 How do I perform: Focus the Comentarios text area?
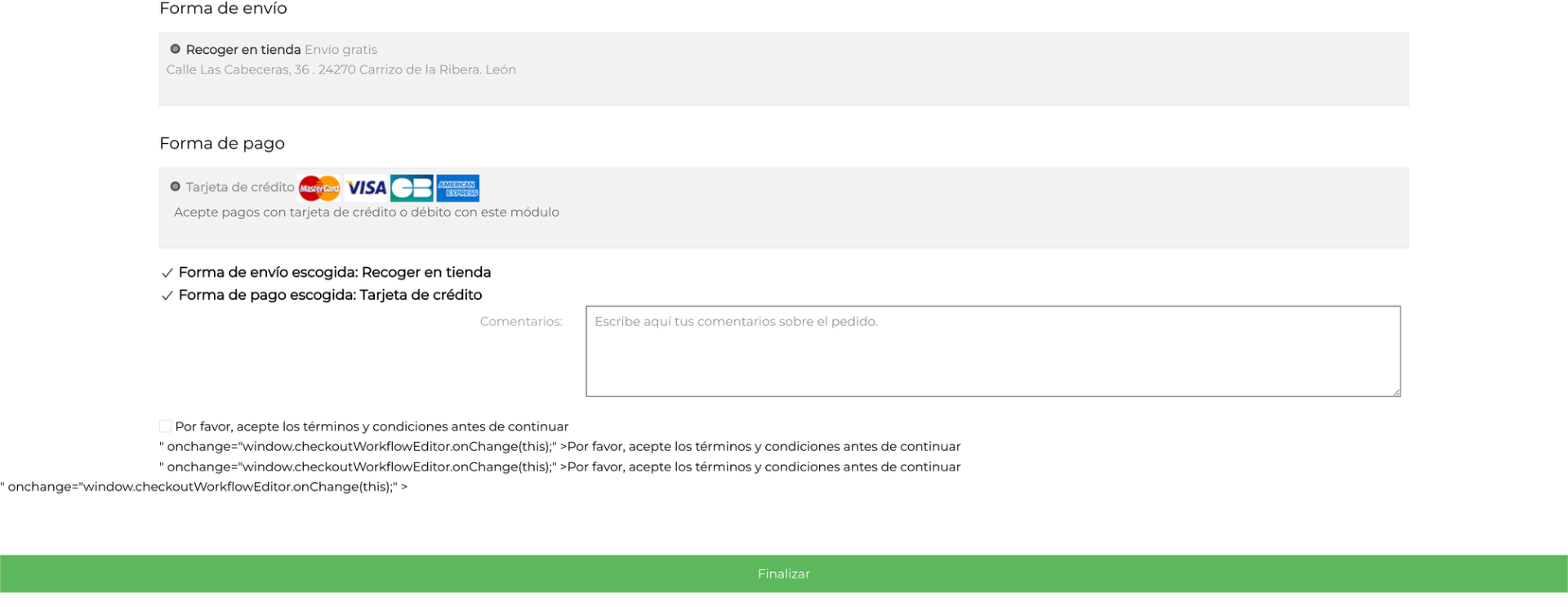coord(992,351)
